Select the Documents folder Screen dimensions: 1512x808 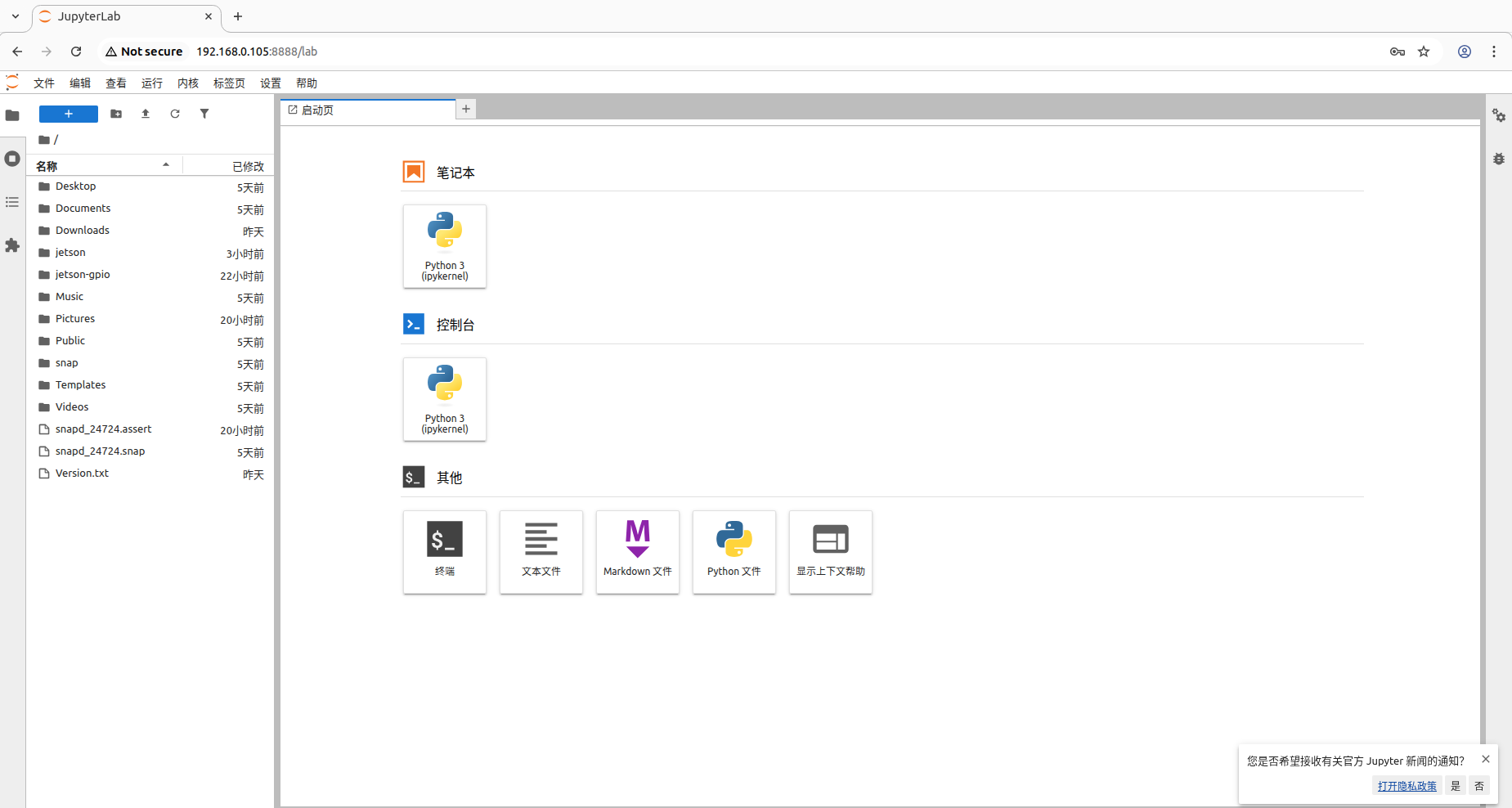(151, 209)
